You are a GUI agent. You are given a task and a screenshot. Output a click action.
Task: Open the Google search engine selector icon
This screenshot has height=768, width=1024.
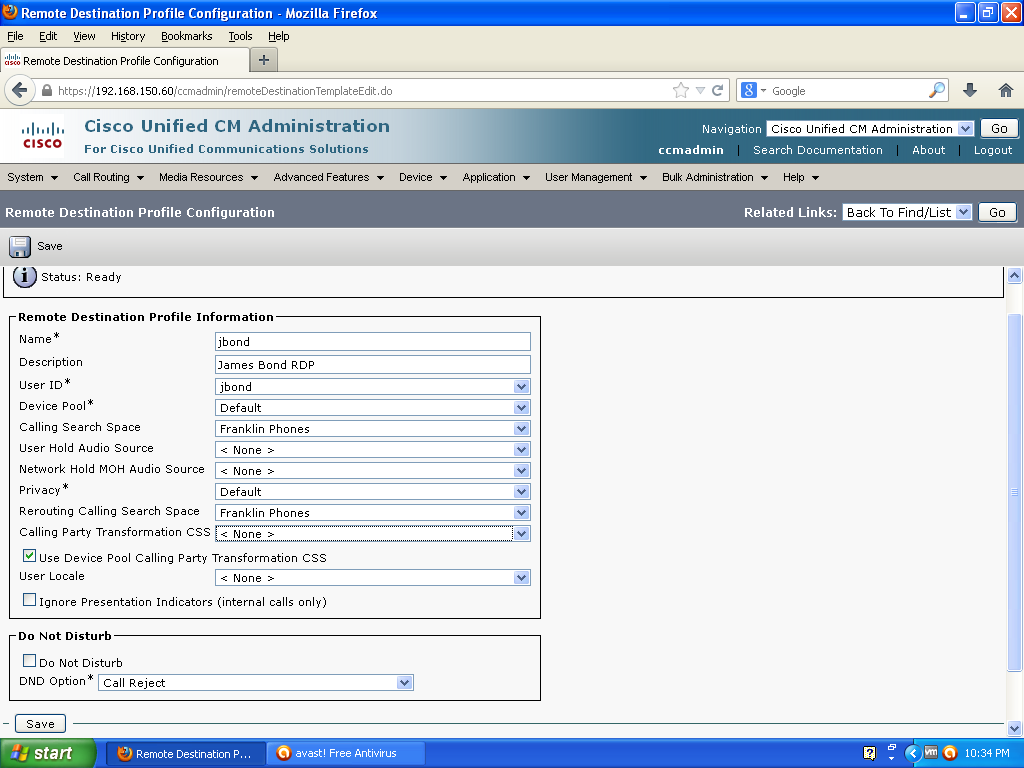[753, 90]
